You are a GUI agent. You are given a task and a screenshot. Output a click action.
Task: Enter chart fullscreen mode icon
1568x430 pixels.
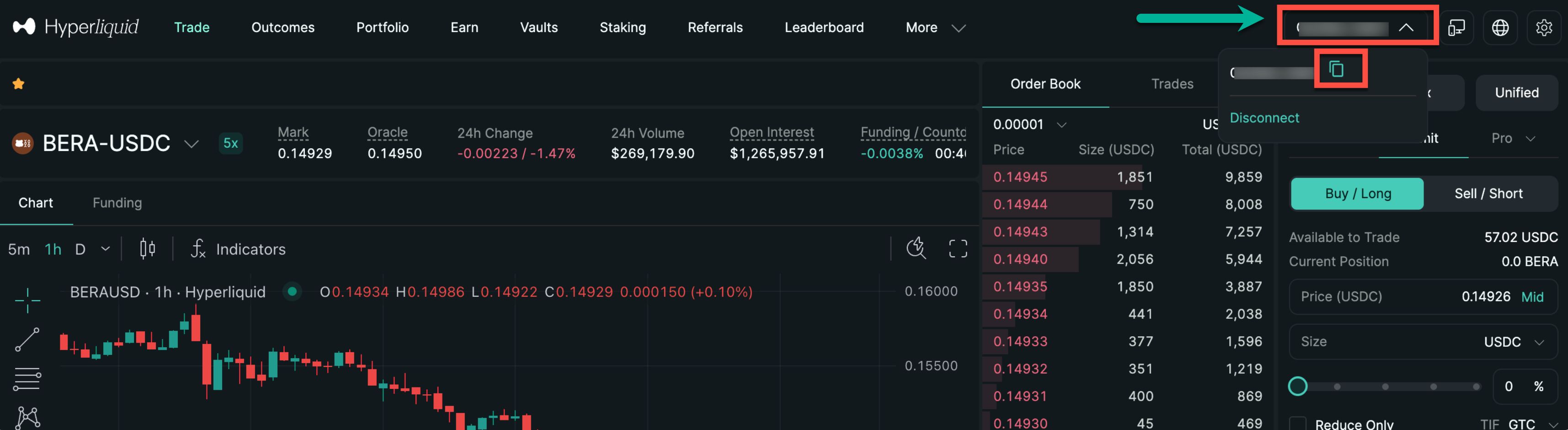tap(957, 248)
